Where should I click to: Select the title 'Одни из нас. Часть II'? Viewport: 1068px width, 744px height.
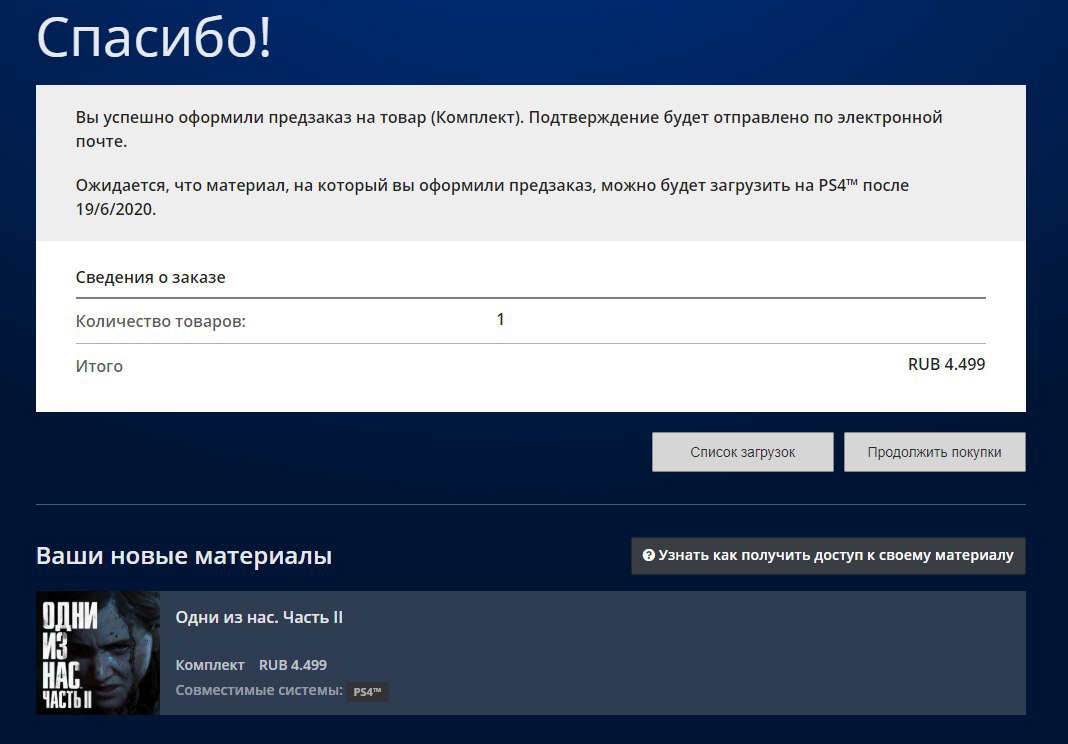pos(259,617)
